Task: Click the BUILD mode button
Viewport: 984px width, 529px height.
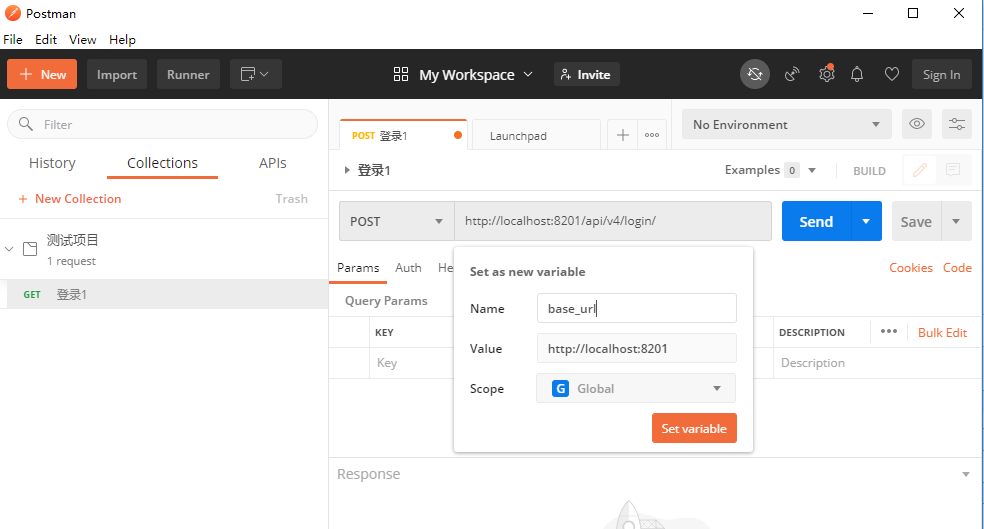Action: click(x=869, y=171)
